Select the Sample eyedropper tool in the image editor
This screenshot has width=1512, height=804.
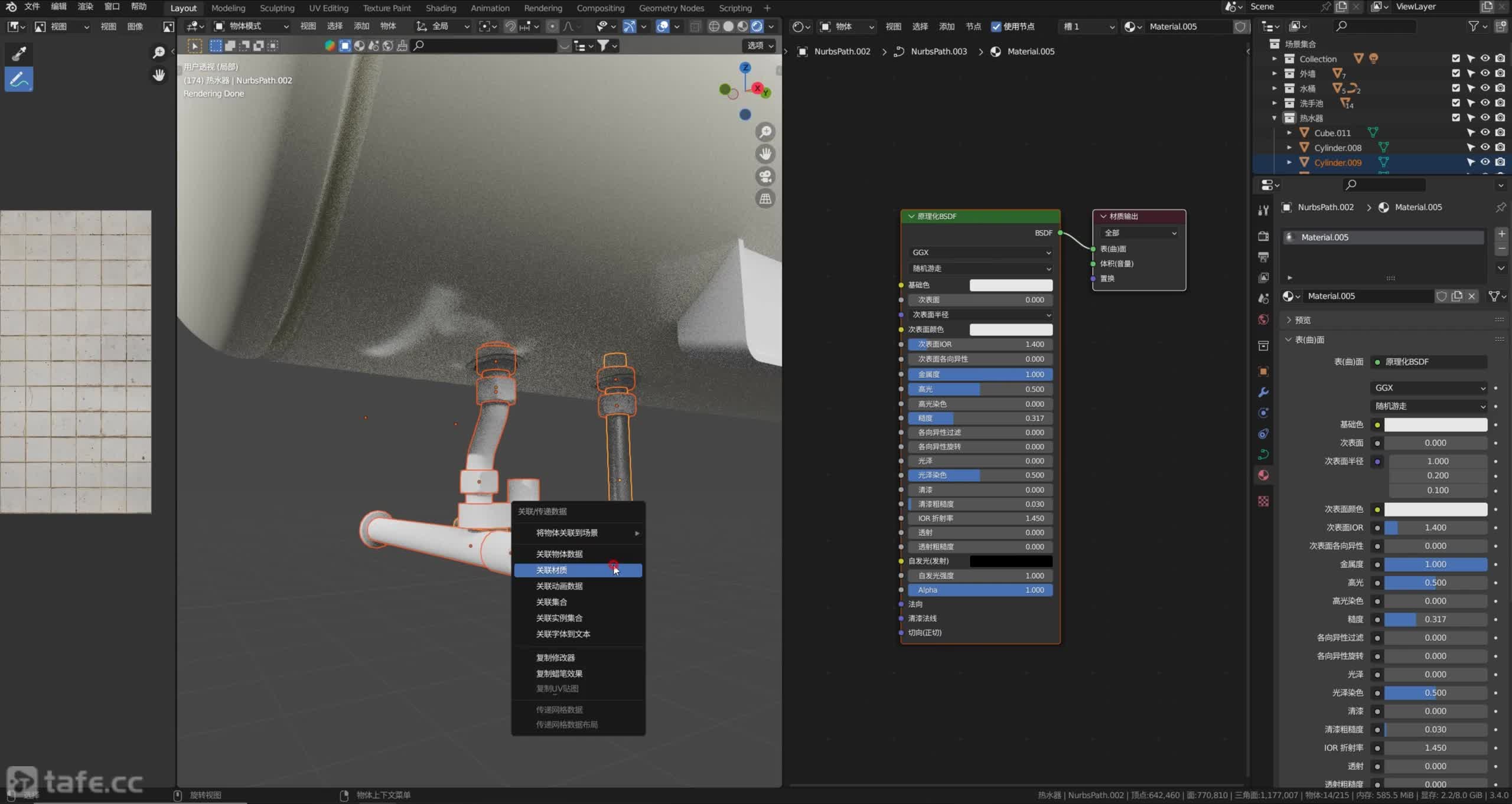19,54
